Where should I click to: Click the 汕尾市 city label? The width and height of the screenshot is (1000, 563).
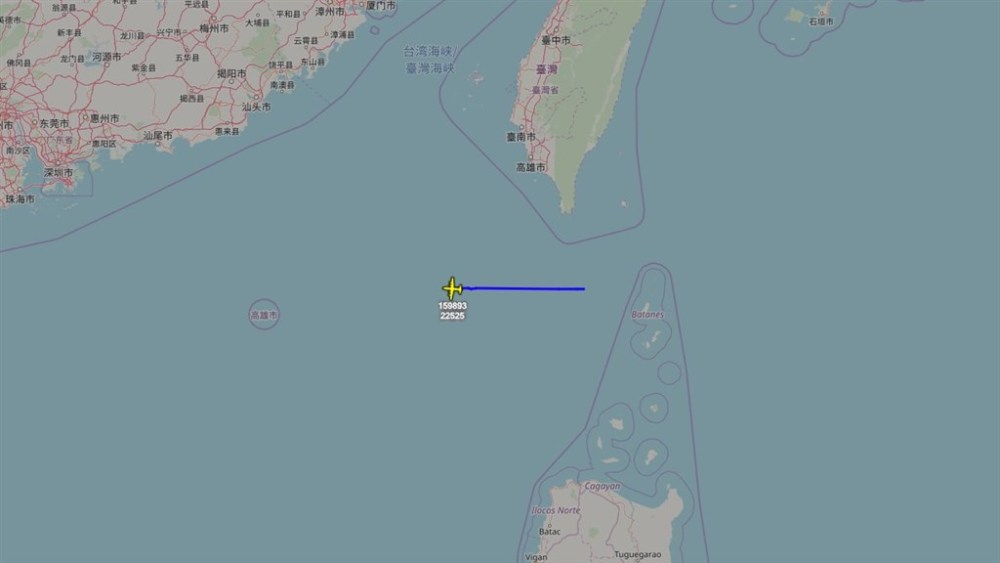(158, 135)
